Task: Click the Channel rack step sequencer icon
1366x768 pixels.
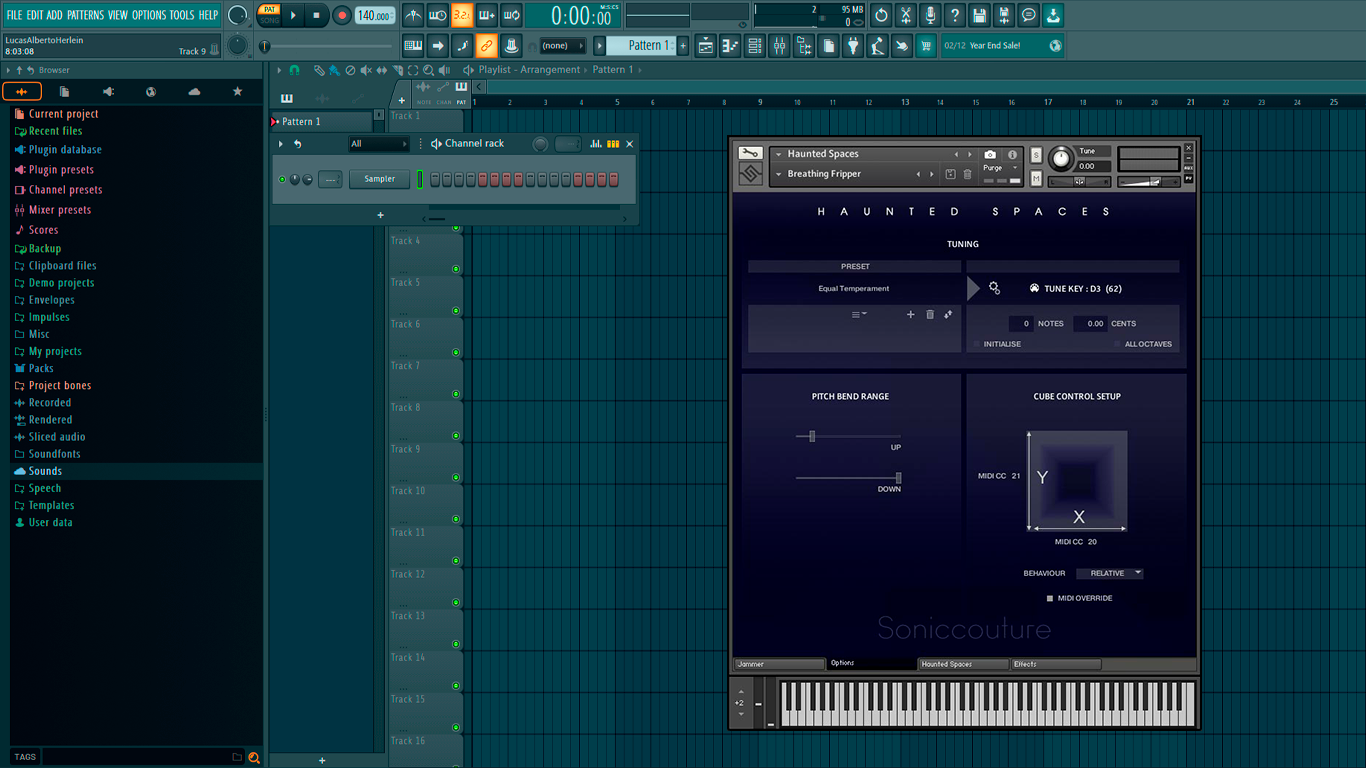Action: tap(613, 144)
